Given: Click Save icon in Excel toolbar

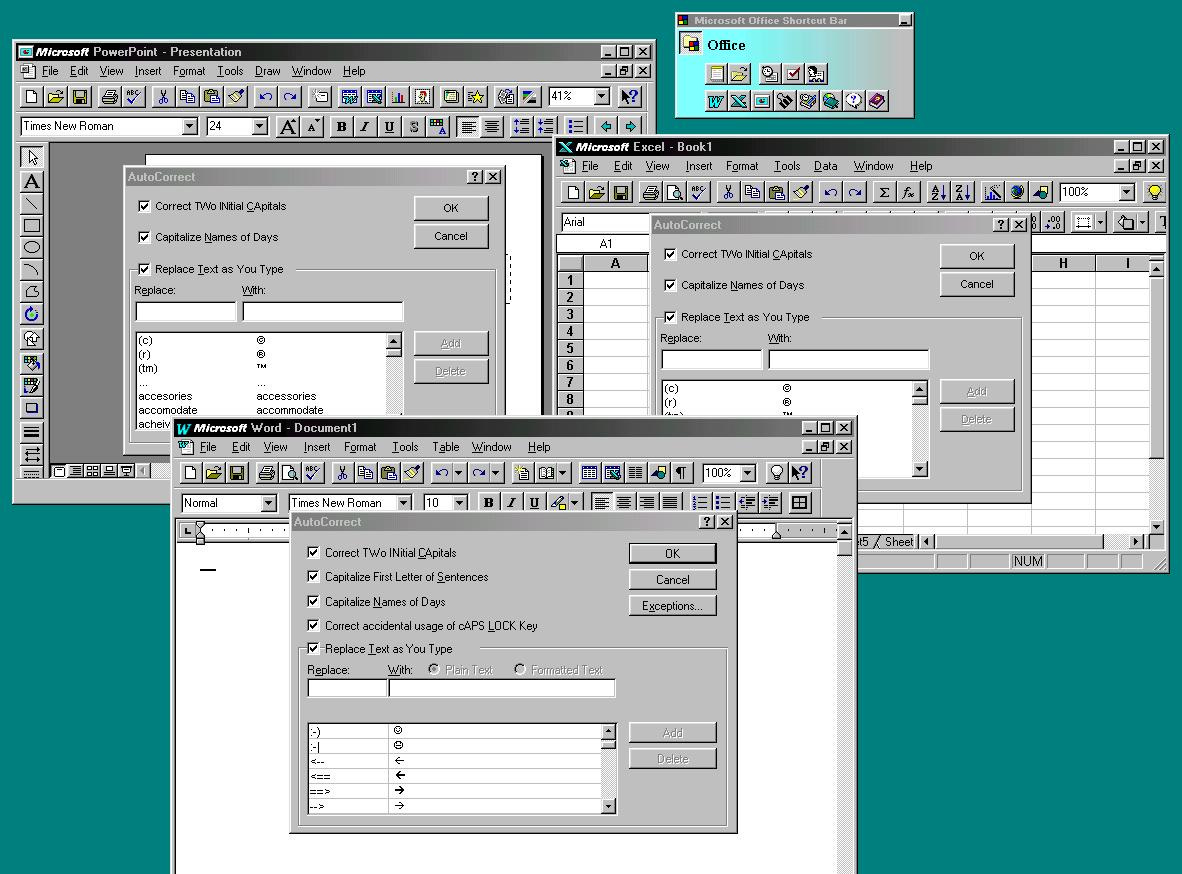Looking at the screenshot, I should coord(620,192).
